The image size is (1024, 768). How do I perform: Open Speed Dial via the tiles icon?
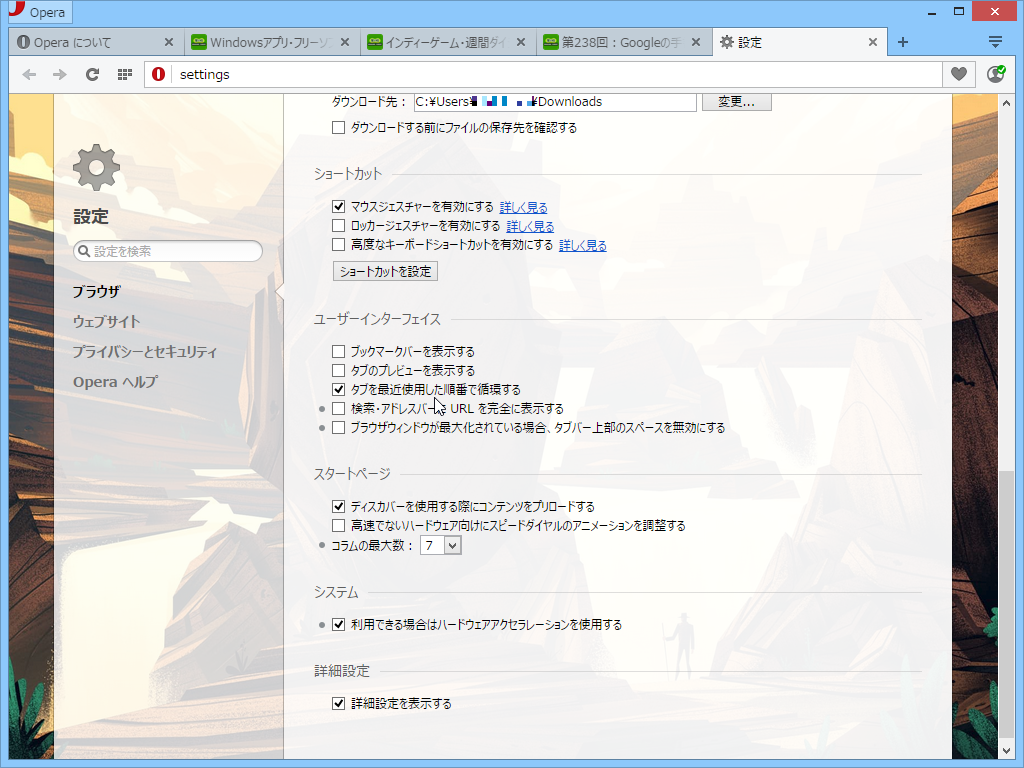click(124, 74)
